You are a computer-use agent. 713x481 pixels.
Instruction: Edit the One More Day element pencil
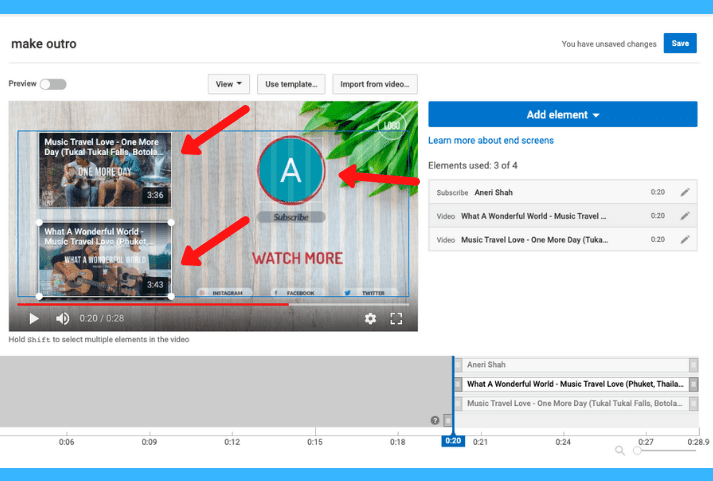[x=685, y=239]
